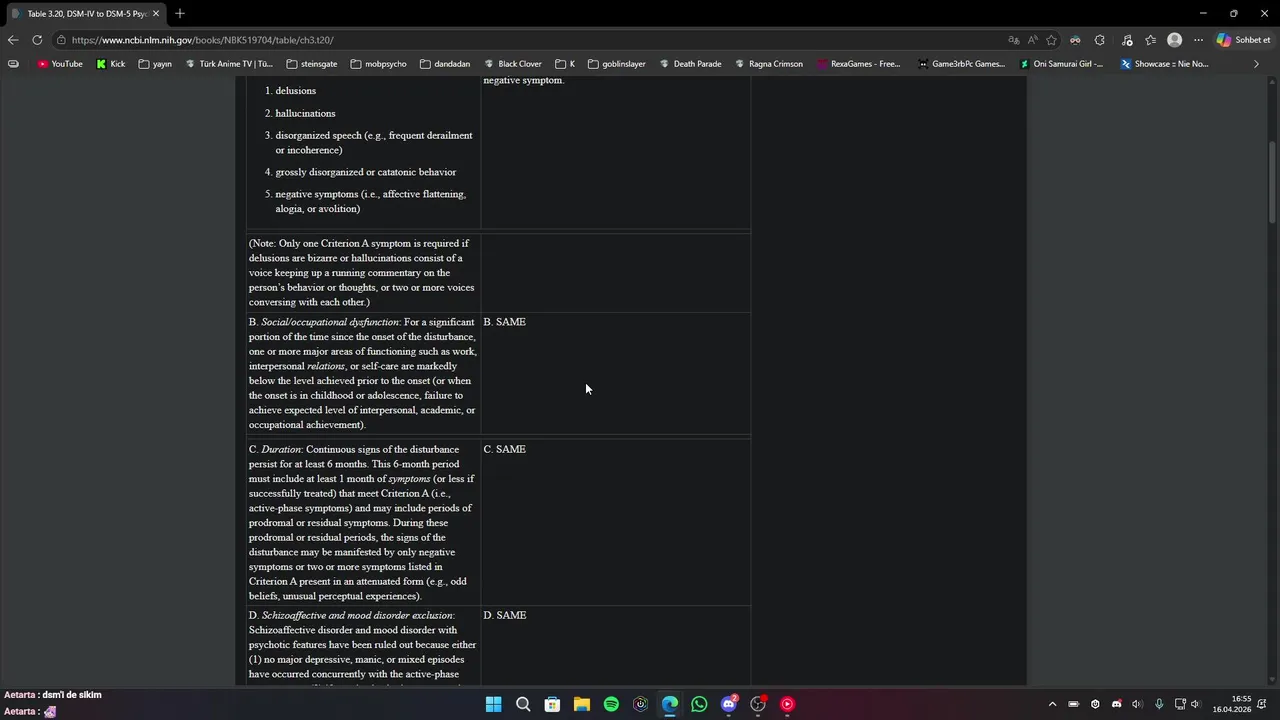
Task: Click 'hallucinations' list item text
Action: [x=305, y=113]
